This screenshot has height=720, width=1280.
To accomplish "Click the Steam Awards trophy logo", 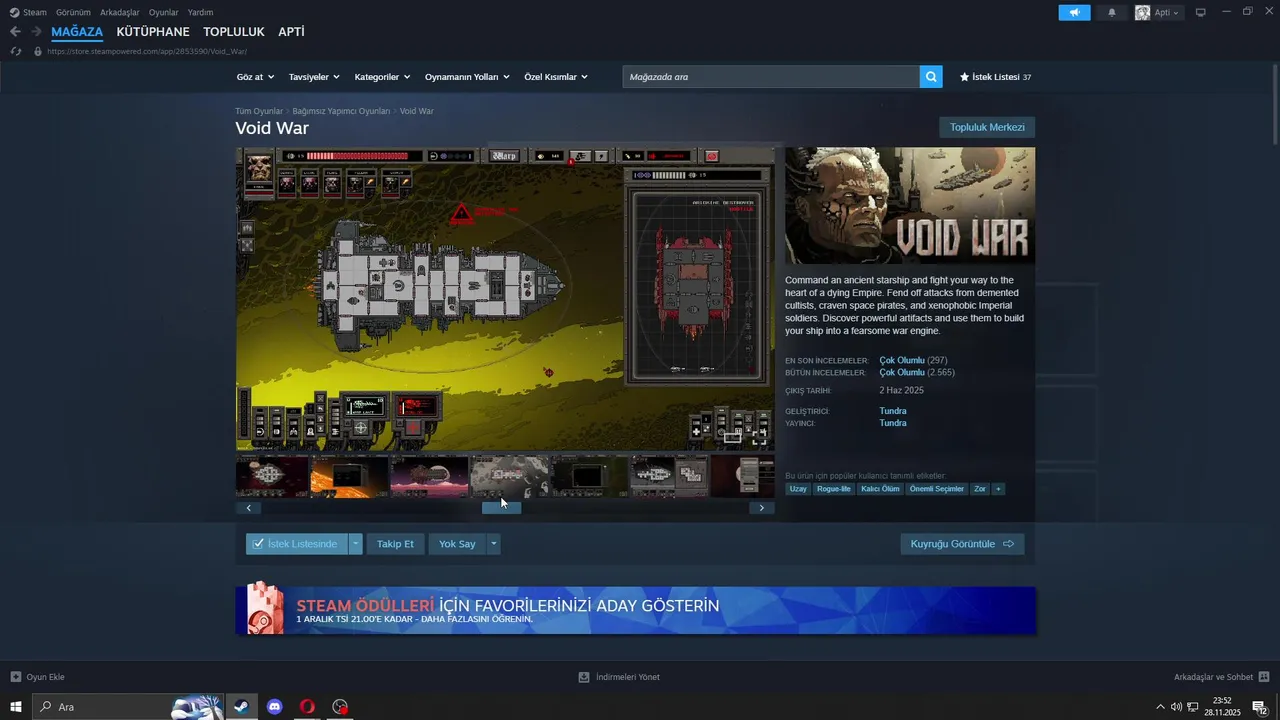I will tap(264, 608).
